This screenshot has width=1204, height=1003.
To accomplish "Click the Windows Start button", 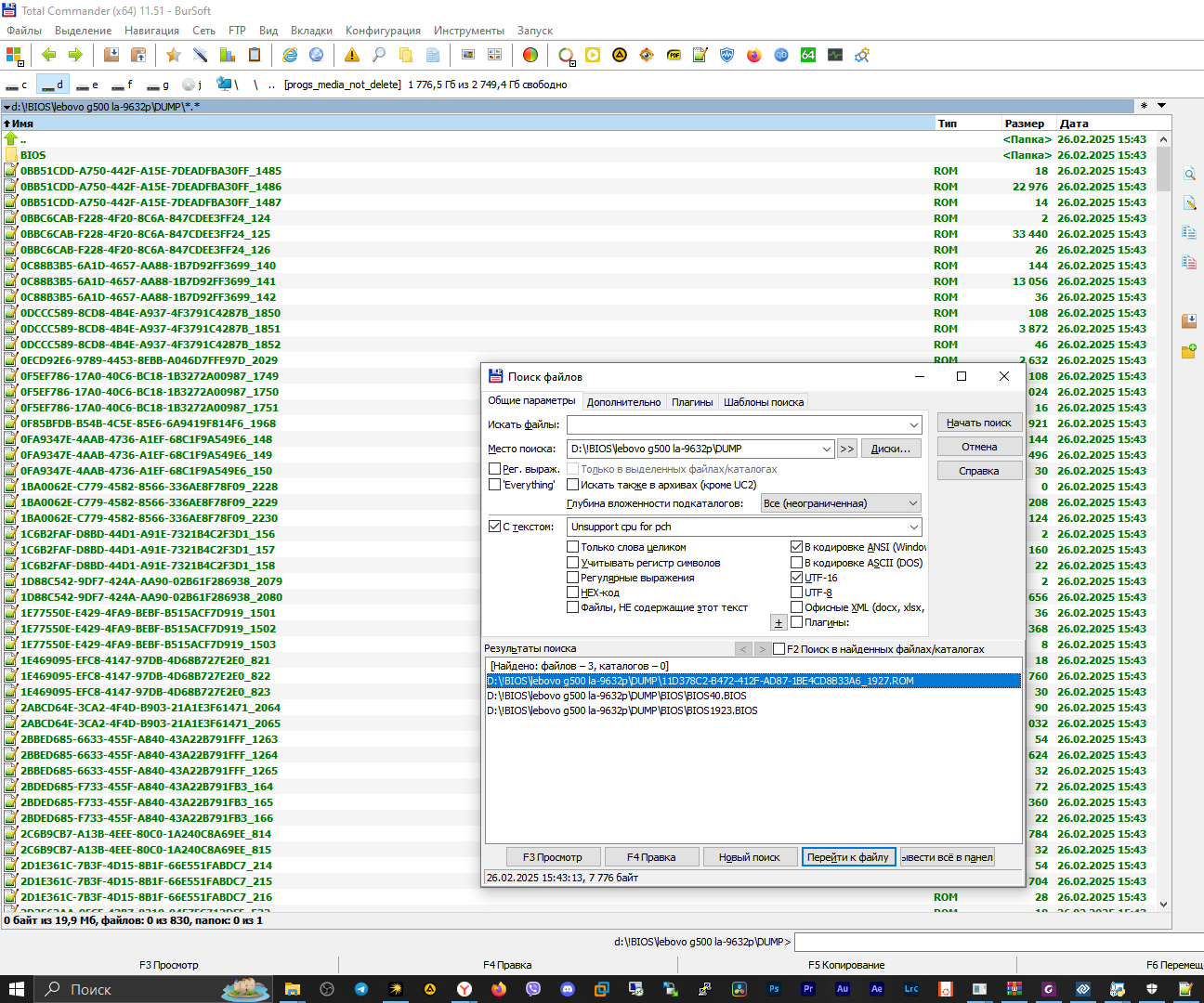I will pyautogui.click(x=17, y=989).
